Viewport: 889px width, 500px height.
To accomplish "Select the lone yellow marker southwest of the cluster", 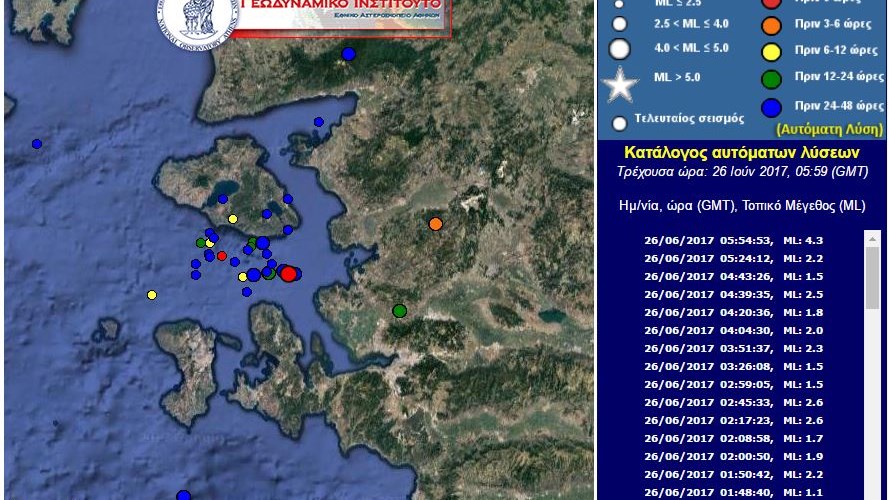I will [151, 295].
